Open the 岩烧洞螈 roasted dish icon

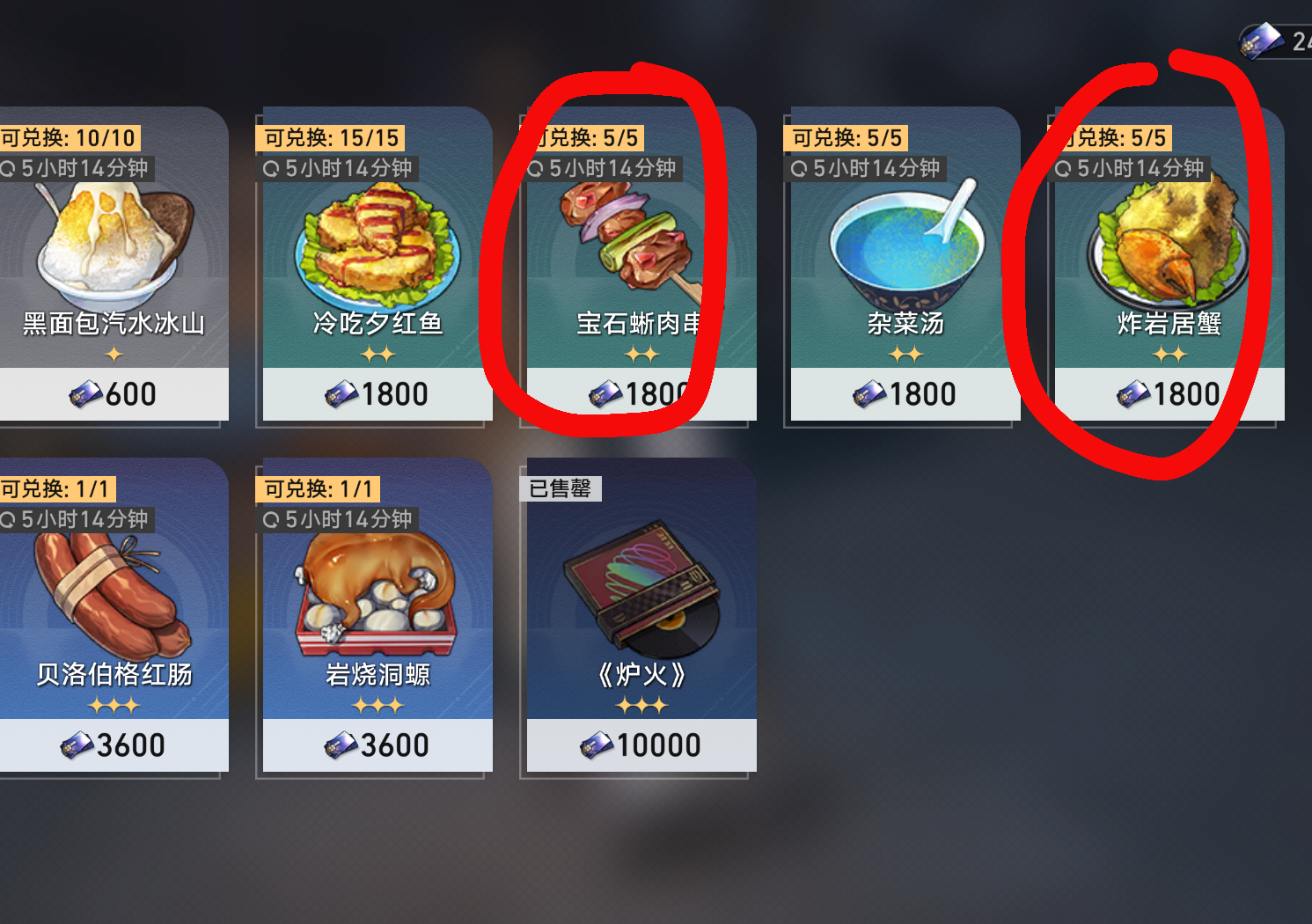(377, 594)
